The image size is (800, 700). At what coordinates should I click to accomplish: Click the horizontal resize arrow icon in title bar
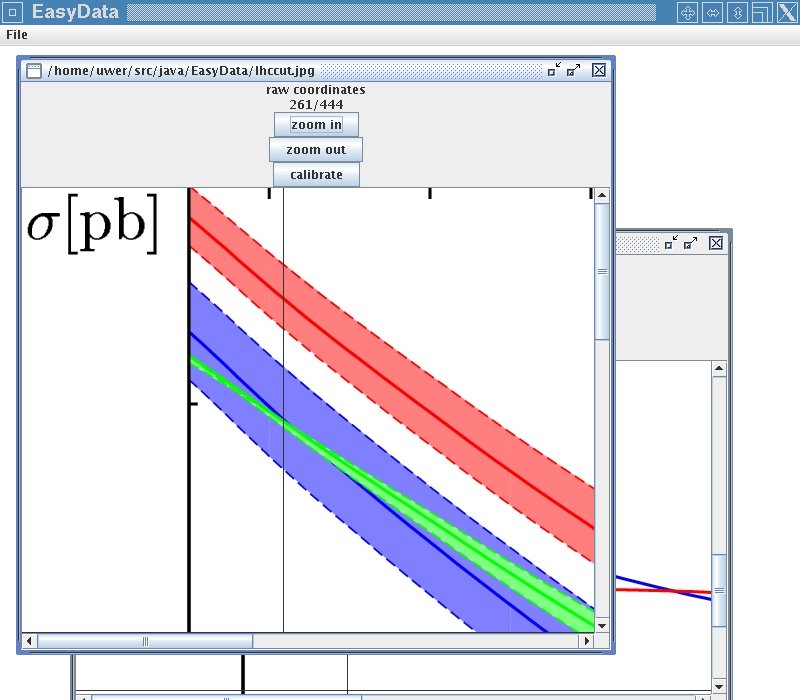coord(712,12)
